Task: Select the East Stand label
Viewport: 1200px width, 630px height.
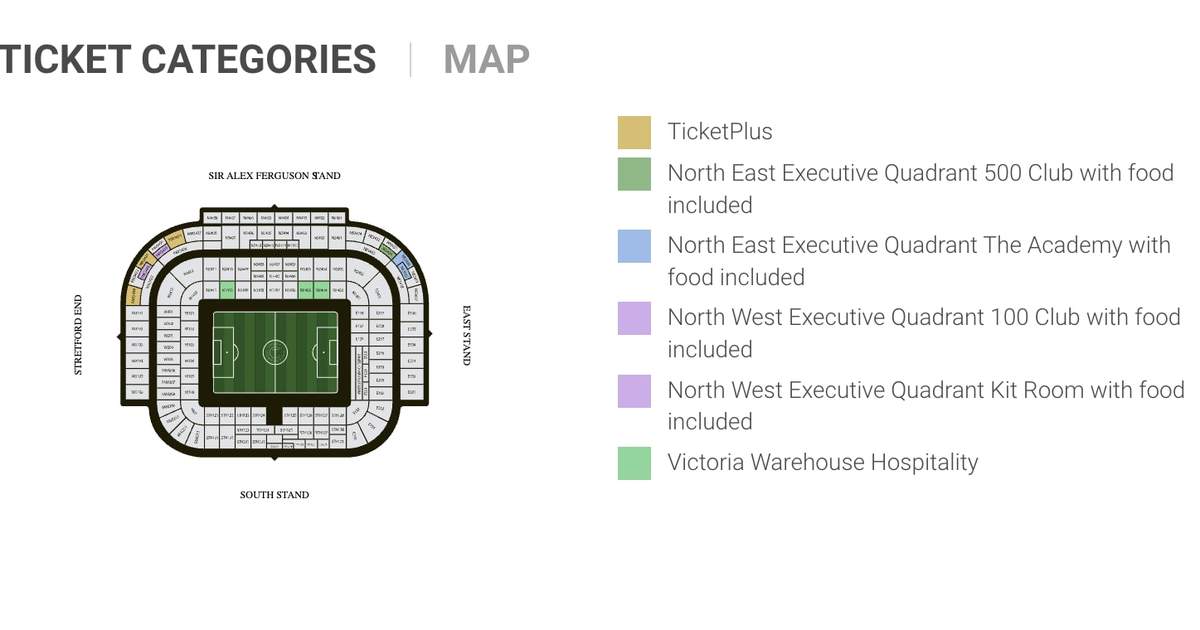Action: pos(466,336)
